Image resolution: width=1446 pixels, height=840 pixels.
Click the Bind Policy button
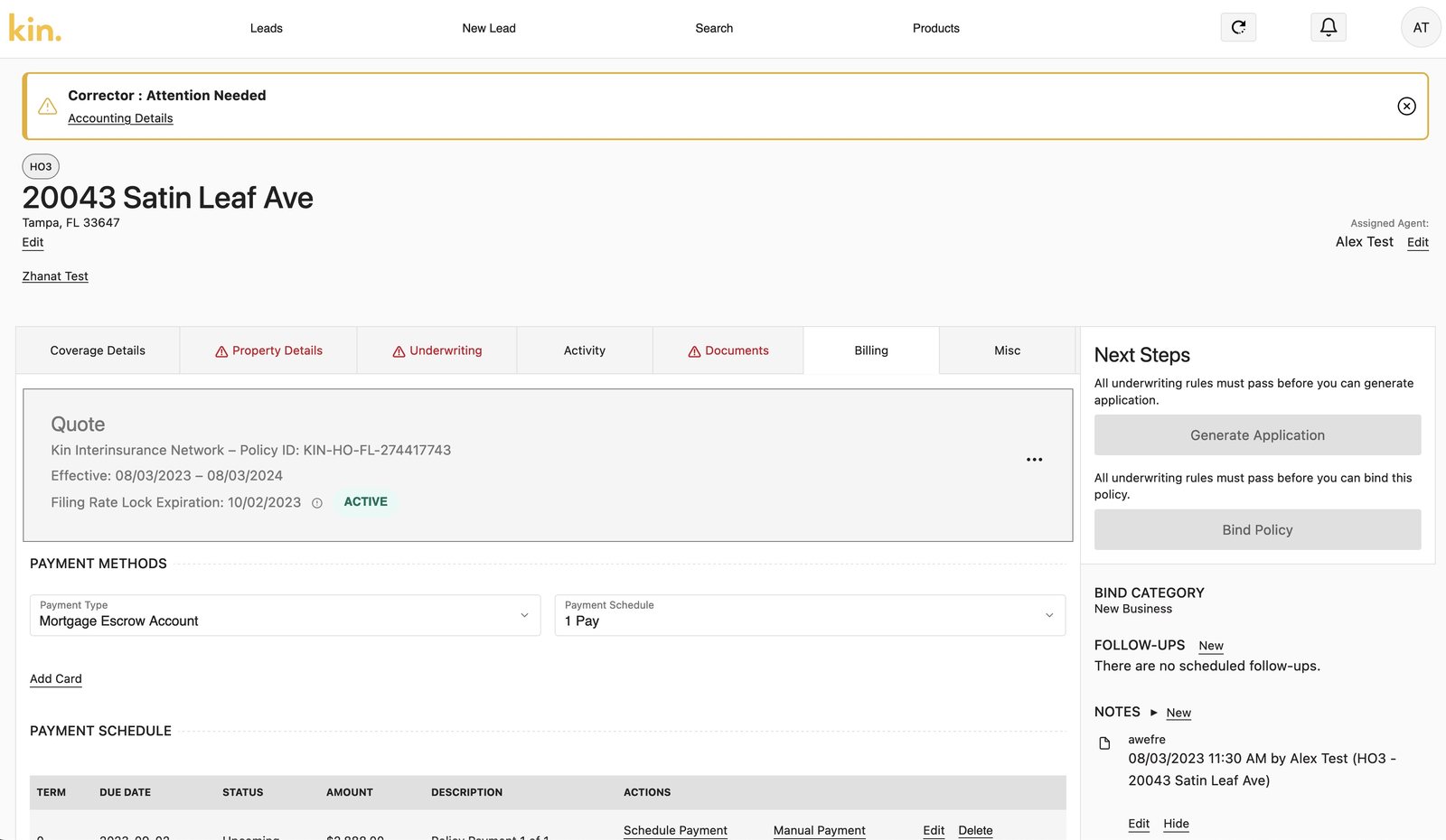(x=1257, y=530)
